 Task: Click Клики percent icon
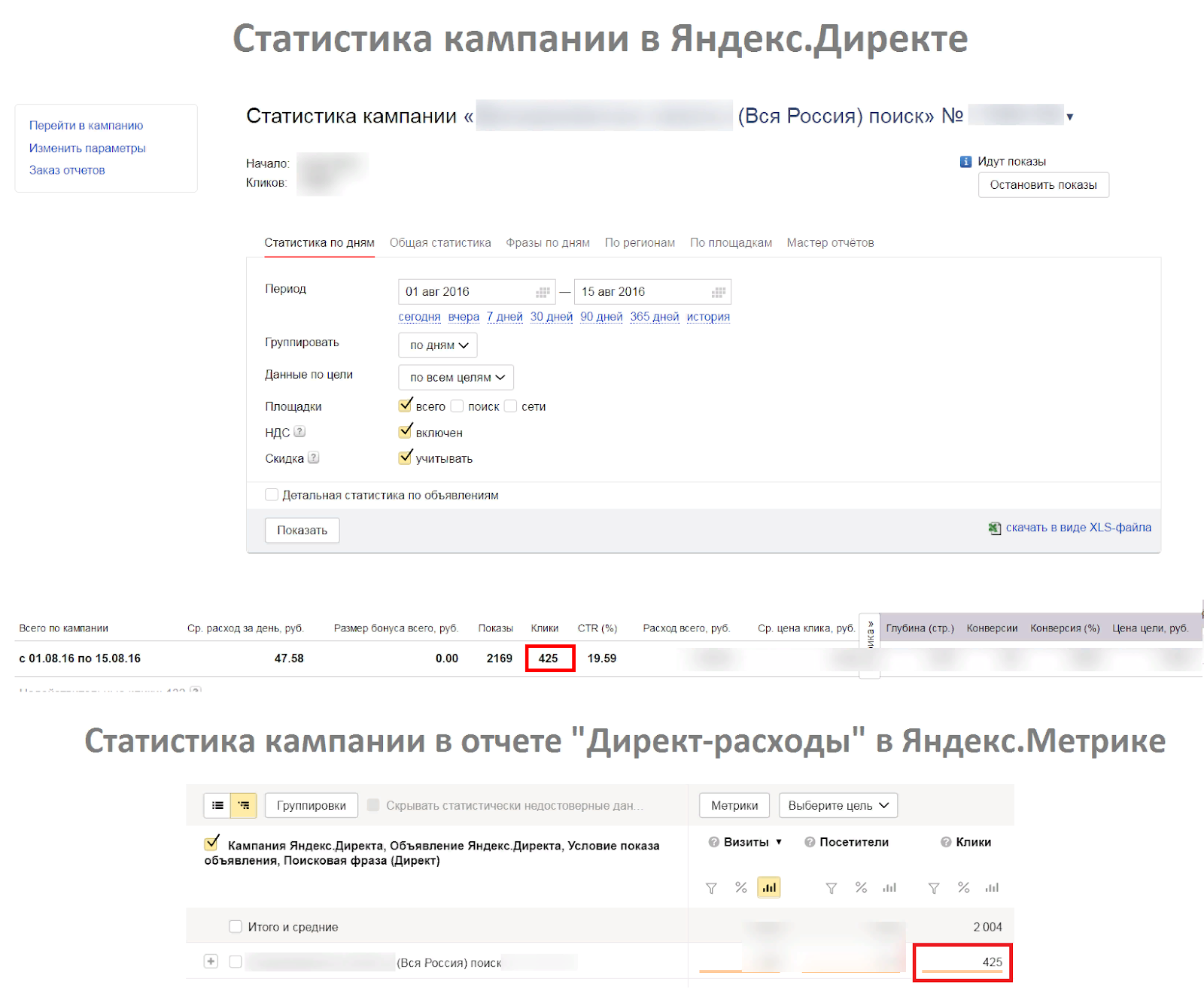(964, 888)
